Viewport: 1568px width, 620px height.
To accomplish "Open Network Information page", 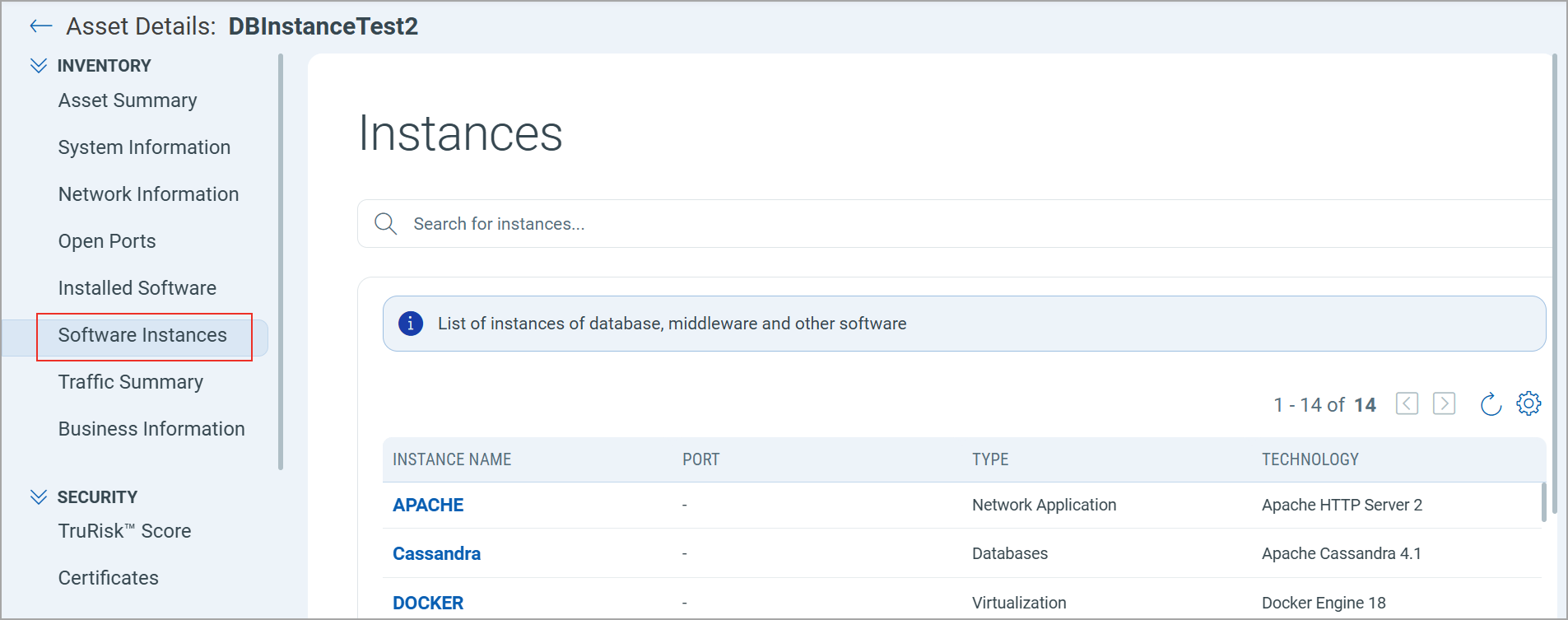I will [x=148, y=194].
